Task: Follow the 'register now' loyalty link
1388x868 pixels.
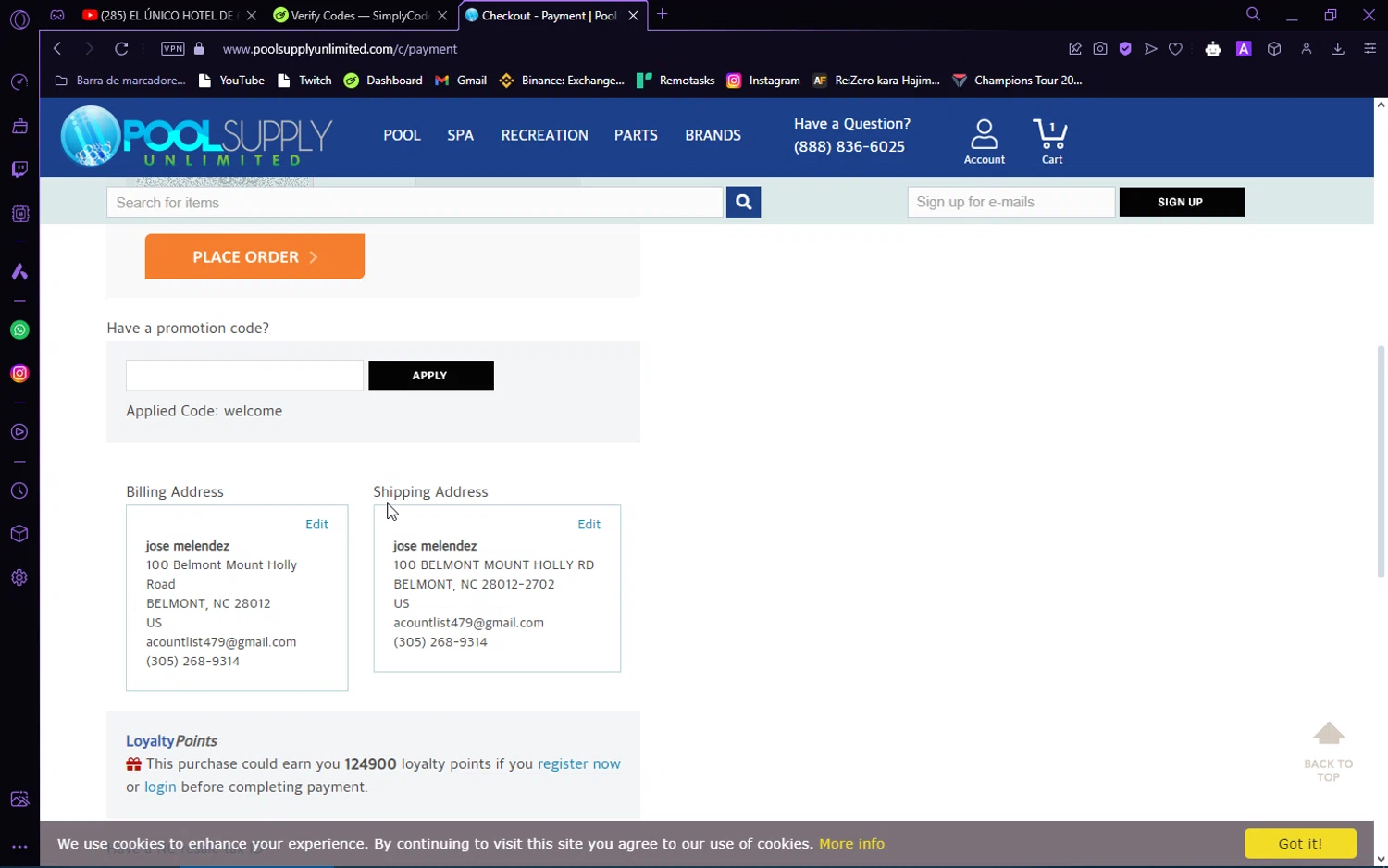Action: tap(579, 763)
